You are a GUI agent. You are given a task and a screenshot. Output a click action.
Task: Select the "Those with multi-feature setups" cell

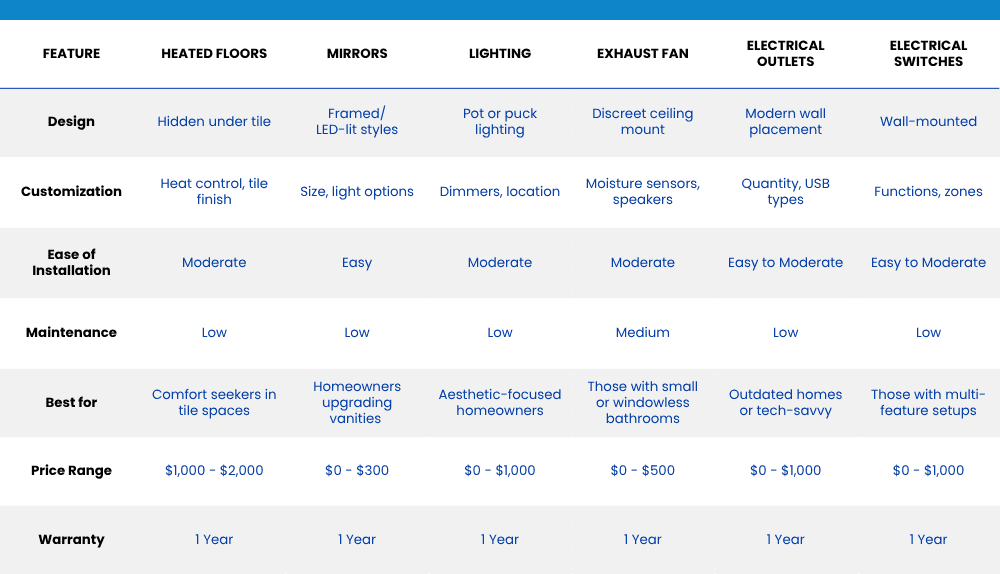pos(928,403)
